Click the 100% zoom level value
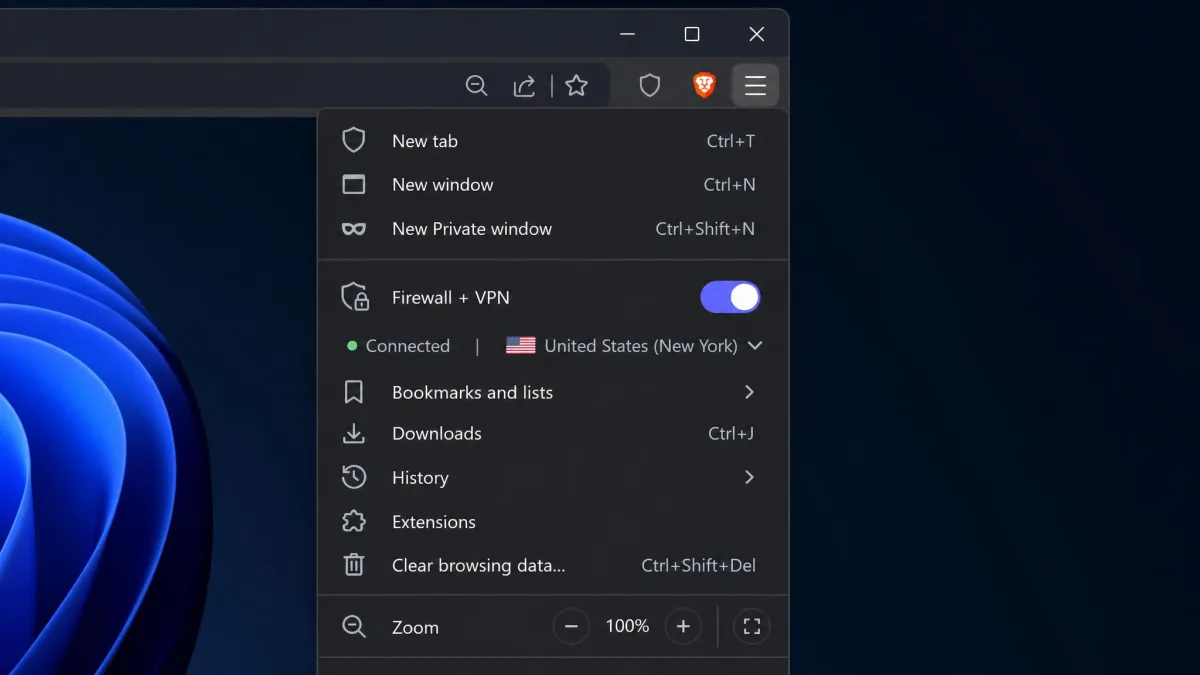Image resolution: width=1200 pixels, height=675 pixels. pos(627,626)
